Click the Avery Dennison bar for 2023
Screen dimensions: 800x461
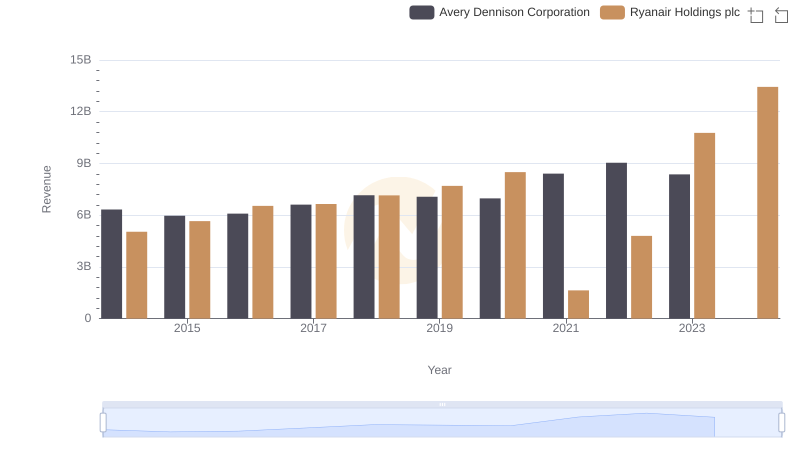tap(679, 246)
